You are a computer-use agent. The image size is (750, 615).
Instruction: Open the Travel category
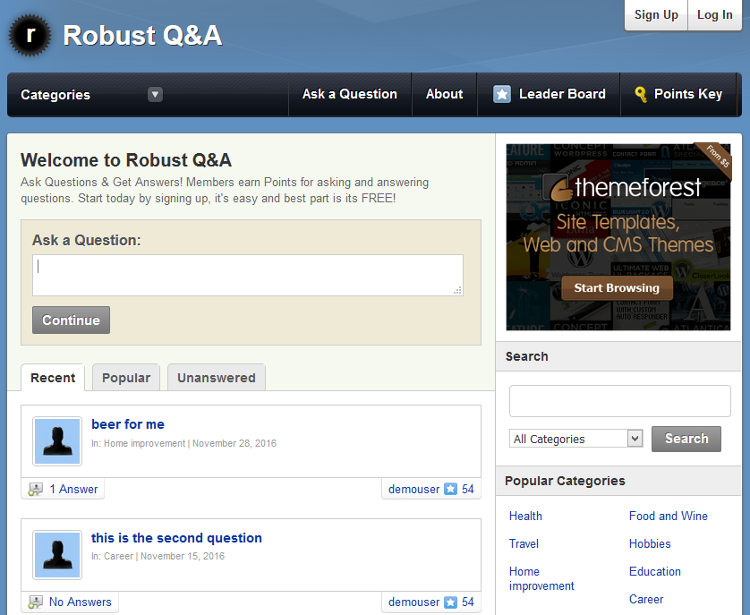pyautogui.click(x=524, y=544)
